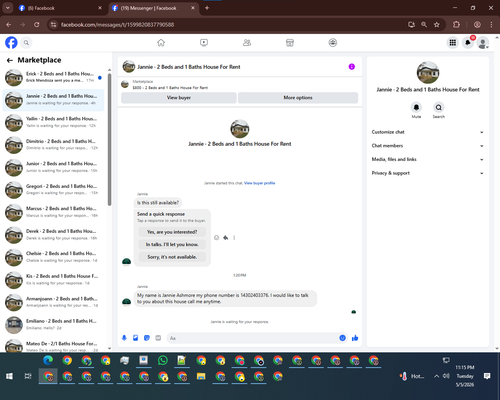500x400 pixels.
Task: Open WhatsApp from the taskbar
Action: coord(163,360)
